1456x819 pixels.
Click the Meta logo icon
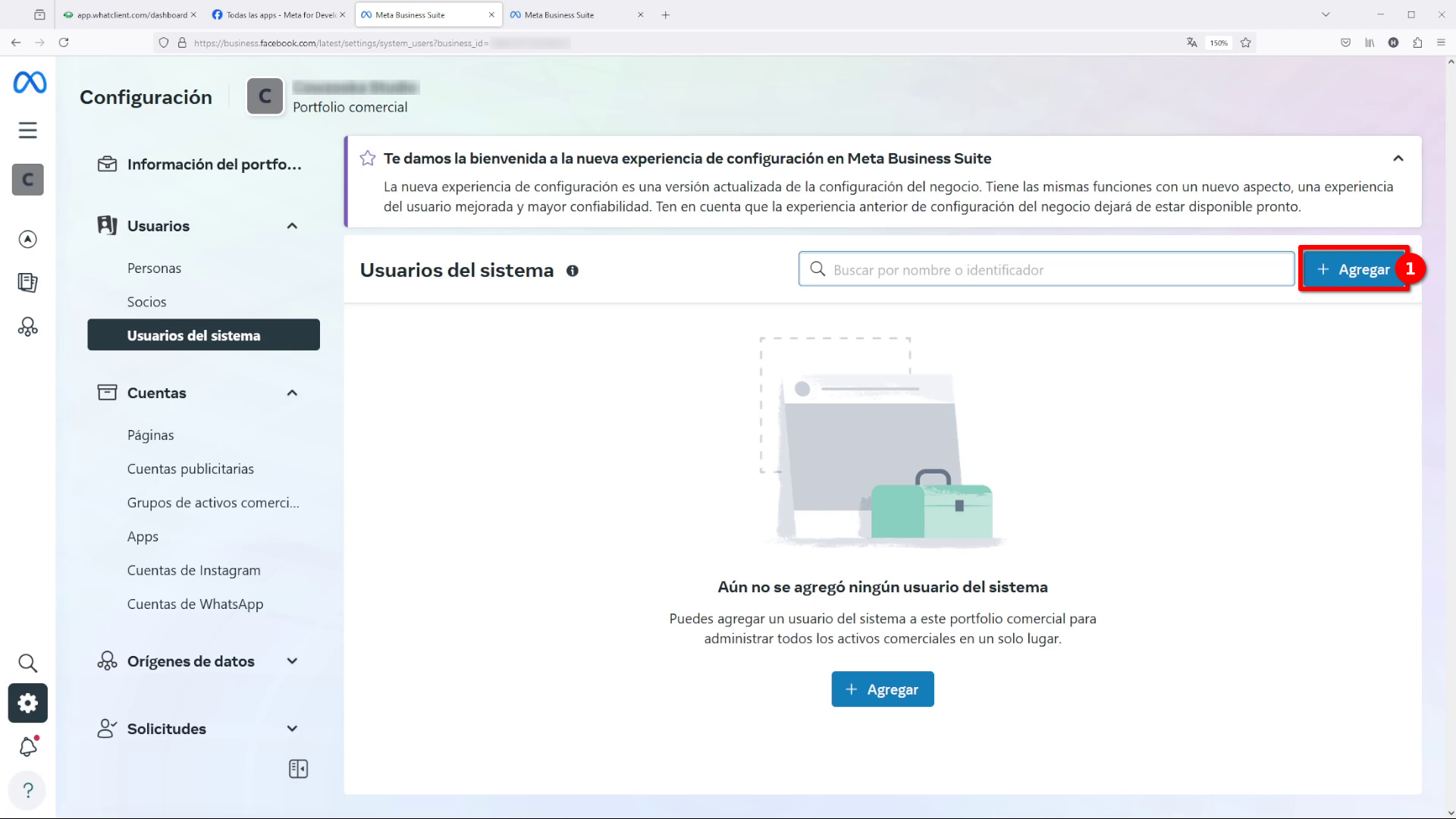point(30,82)
